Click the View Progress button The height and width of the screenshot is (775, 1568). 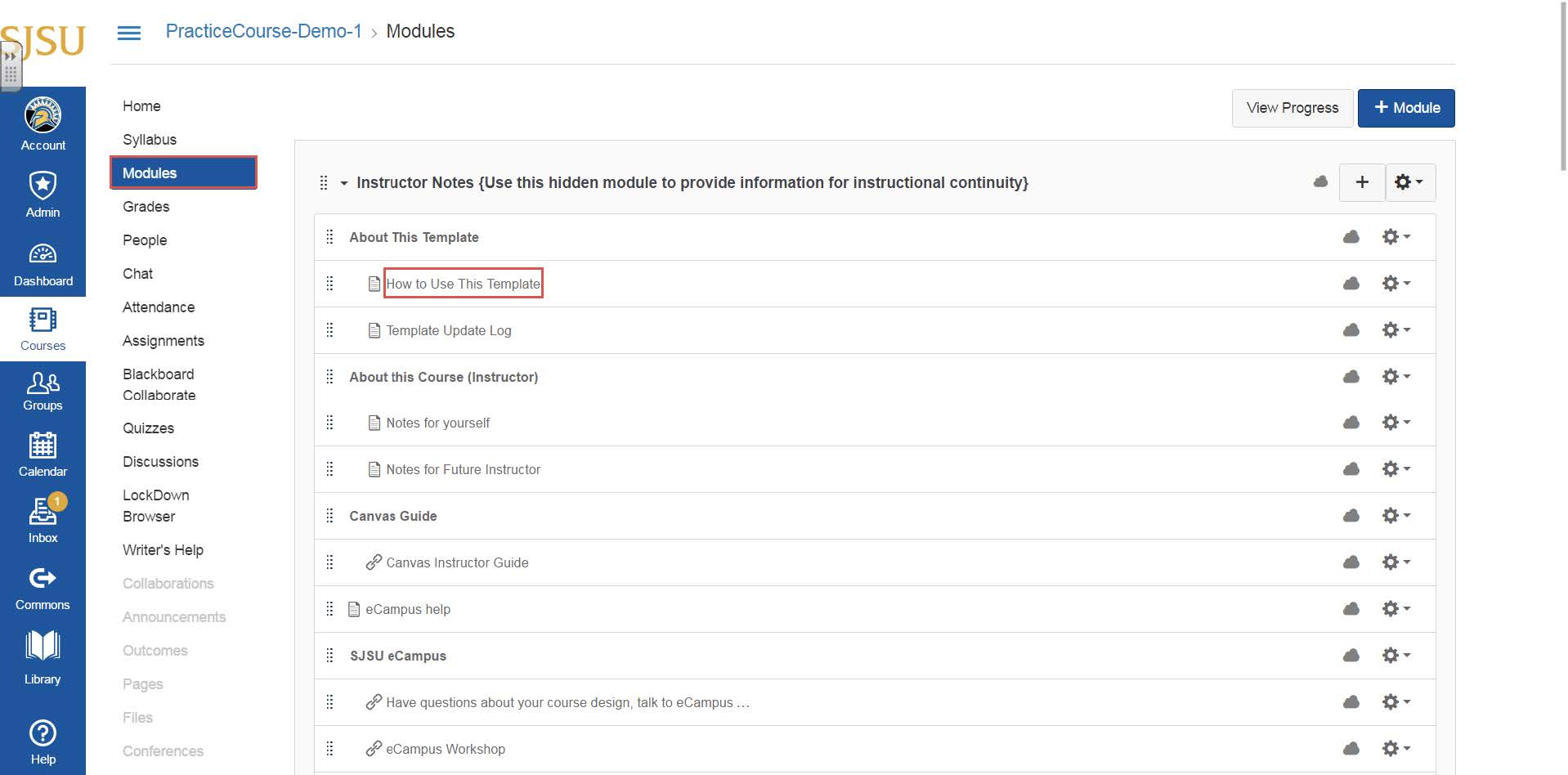tap(1292, 108)
